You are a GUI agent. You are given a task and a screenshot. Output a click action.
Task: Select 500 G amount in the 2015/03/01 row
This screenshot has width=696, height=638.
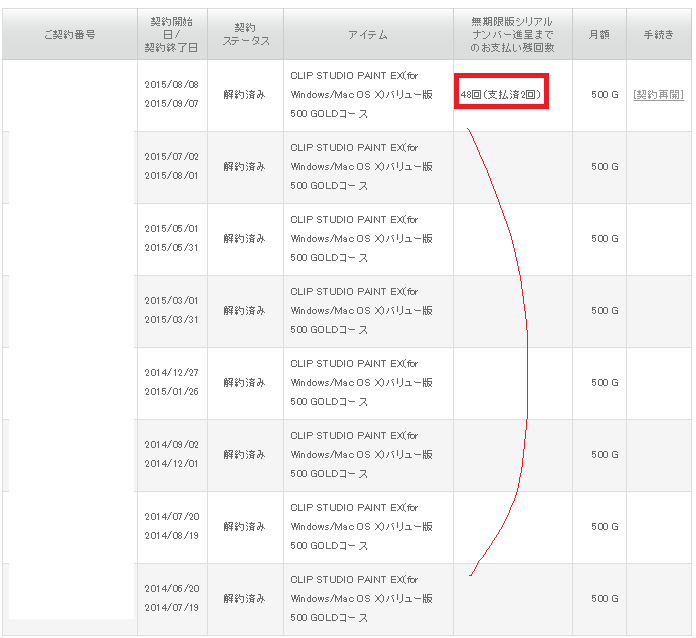[605, 310]
